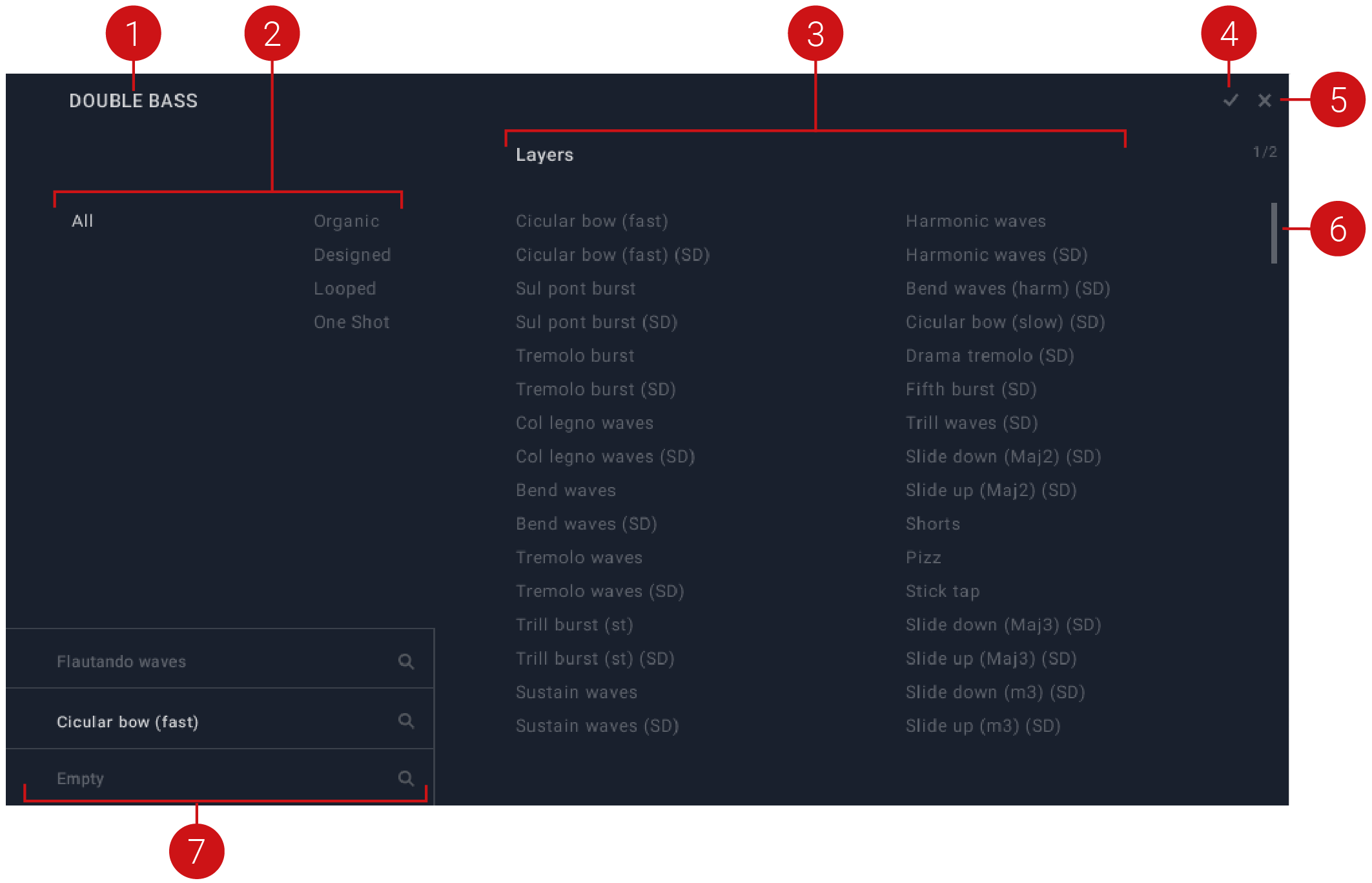Viewport: 1372px width, 883px height.
Task: Enable the Designed sound filter
Action: [352, 255]
